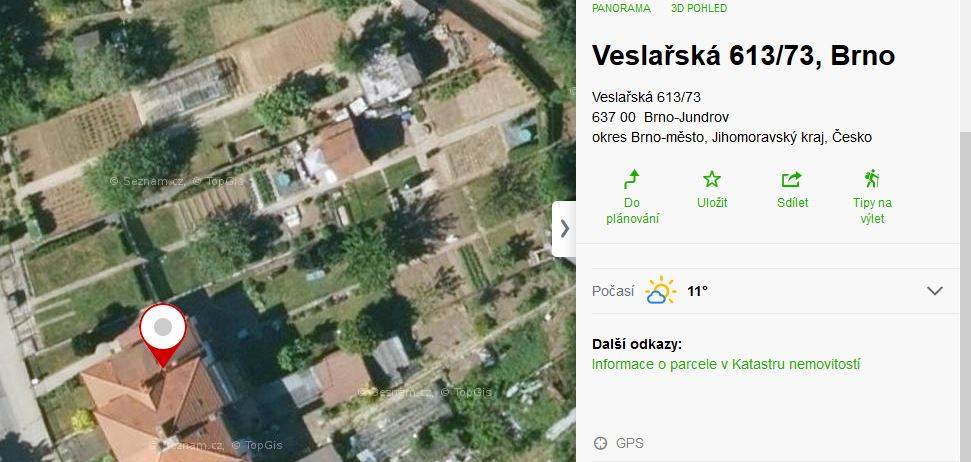Click the Do plánování text label
The image size is (971, 462).
632,211
